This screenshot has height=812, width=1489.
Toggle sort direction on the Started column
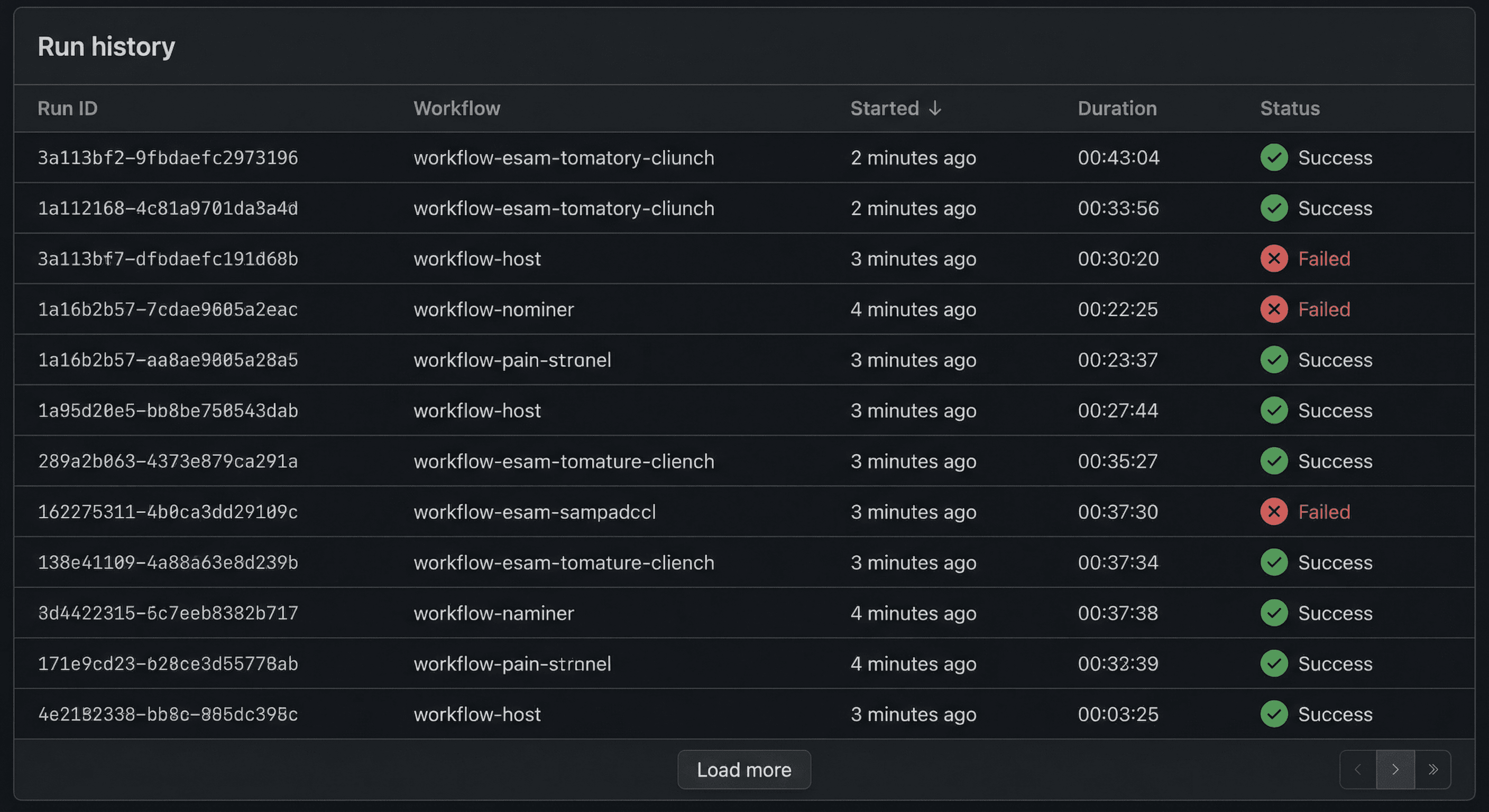(x=895, y=108)
